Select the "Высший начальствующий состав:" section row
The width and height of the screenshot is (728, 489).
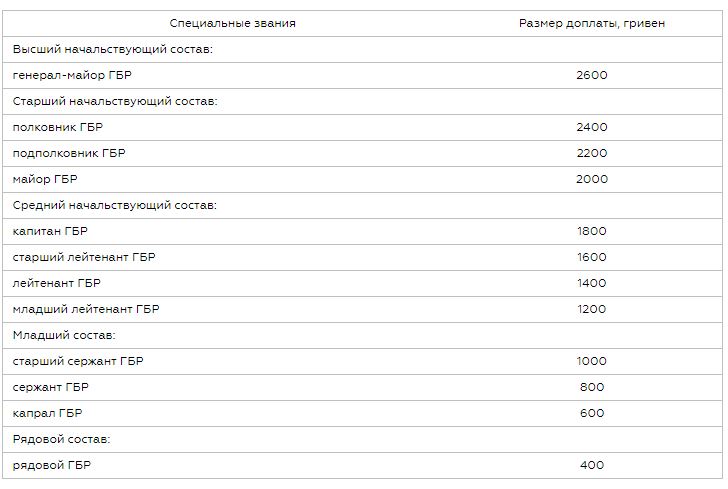click(x=113, y=49)
